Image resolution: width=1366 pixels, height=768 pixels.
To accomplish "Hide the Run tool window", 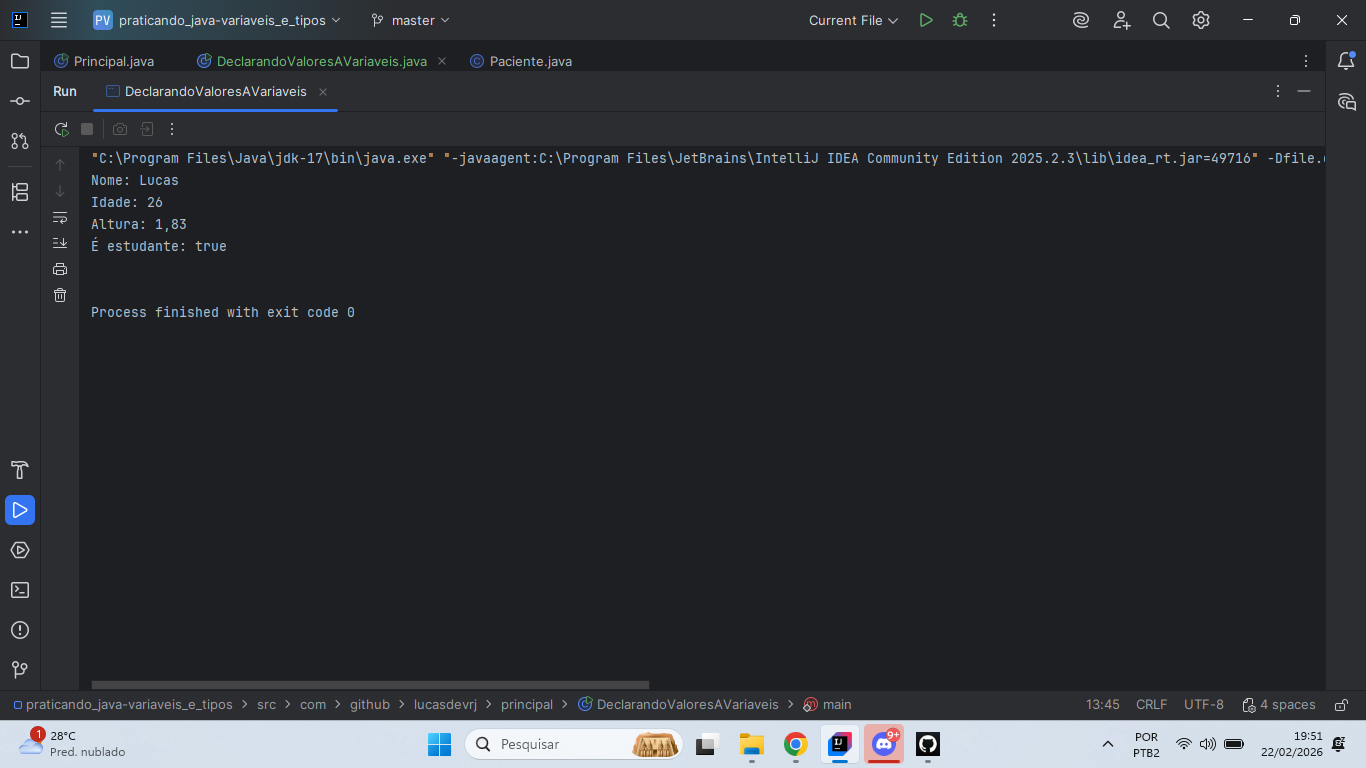I will pos(1304,91).
